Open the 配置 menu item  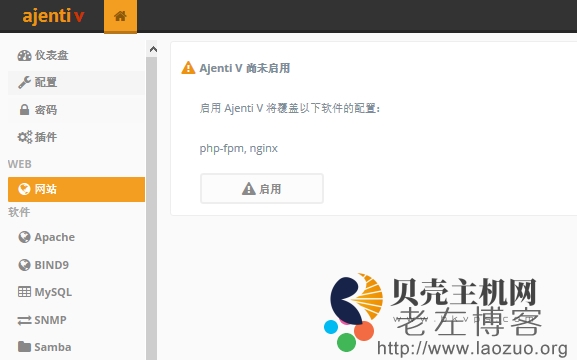click(x=76, y=82)
